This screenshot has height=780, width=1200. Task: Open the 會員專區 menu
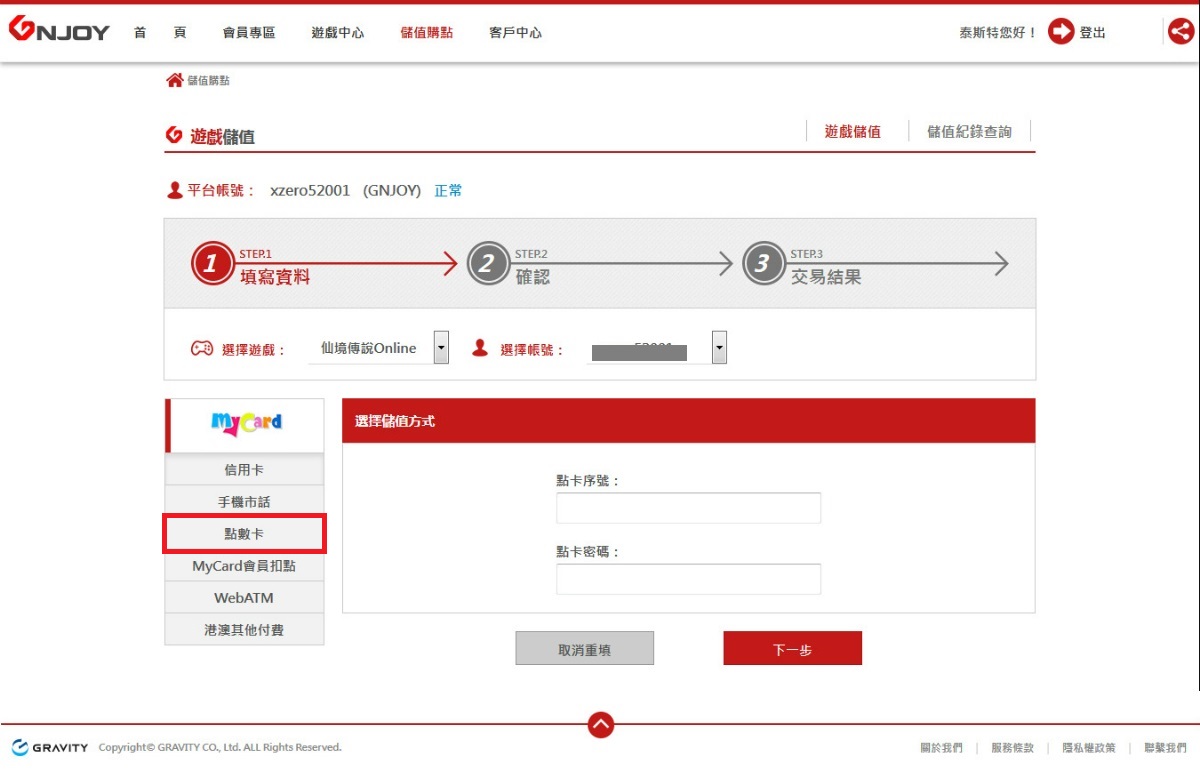pos(249,33)
